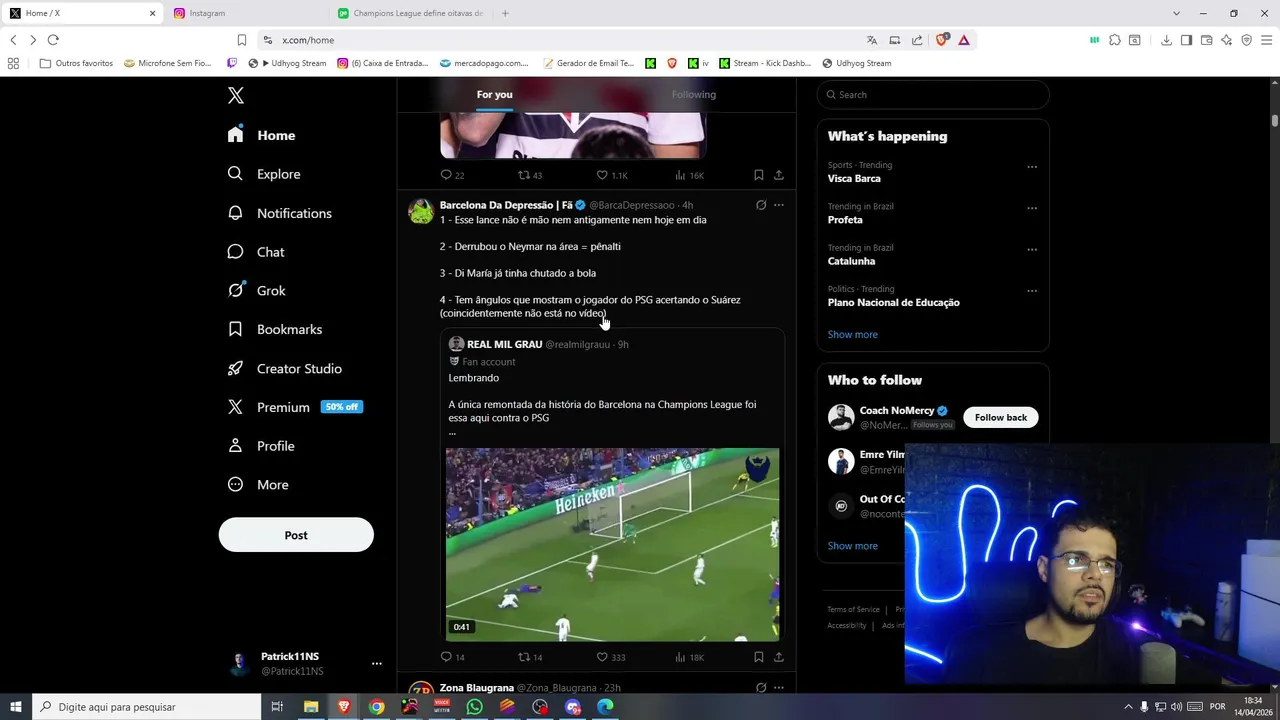Open Creator Studio

coord(285,368)
